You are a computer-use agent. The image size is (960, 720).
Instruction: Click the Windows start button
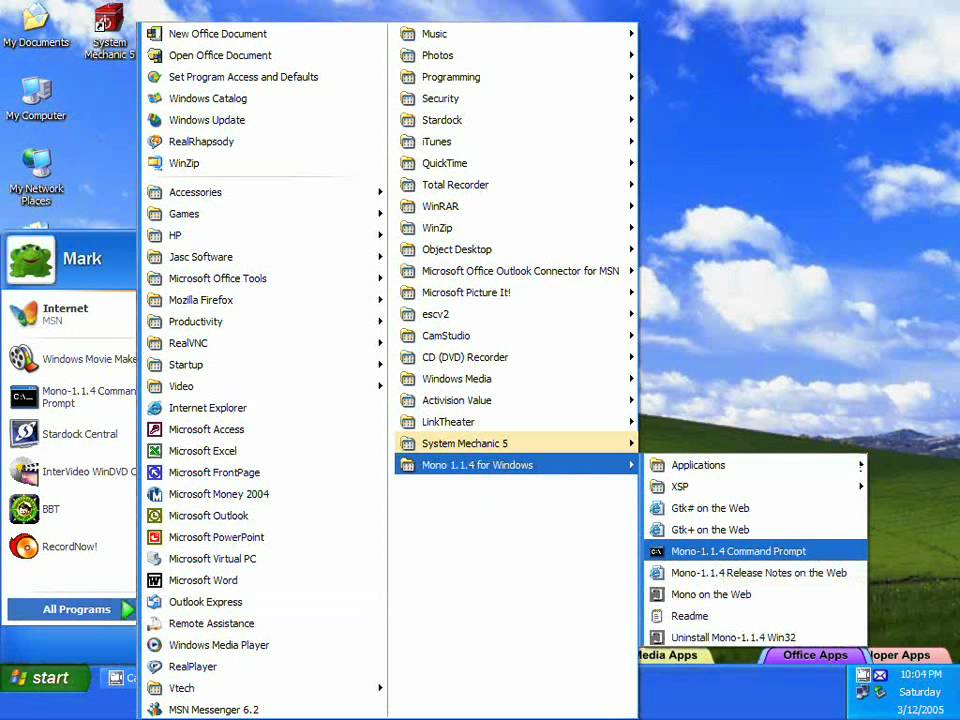[x=44, y=678]
